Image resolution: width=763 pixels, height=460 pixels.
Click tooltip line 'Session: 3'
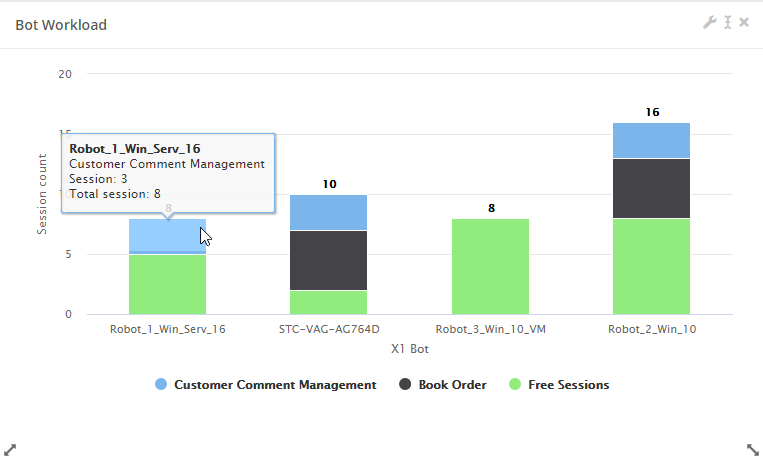(98, 179)
